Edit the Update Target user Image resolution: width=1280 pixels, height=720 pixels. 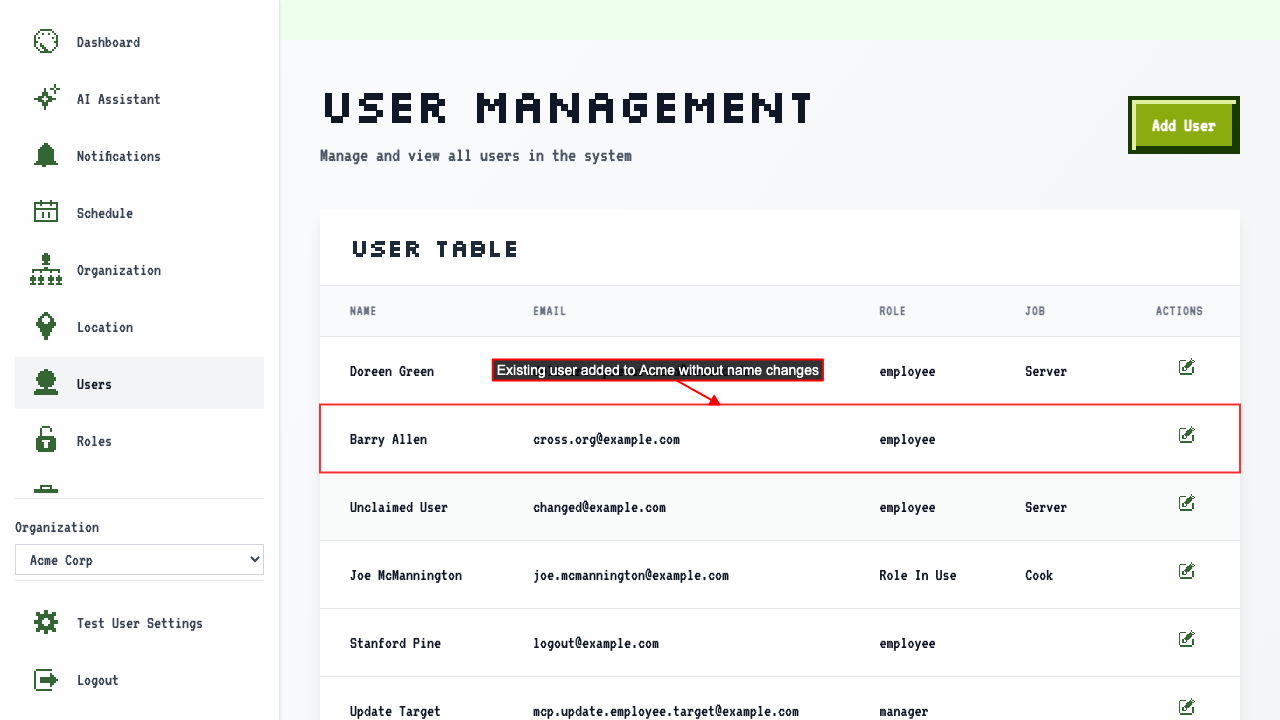pos(1186,708)
